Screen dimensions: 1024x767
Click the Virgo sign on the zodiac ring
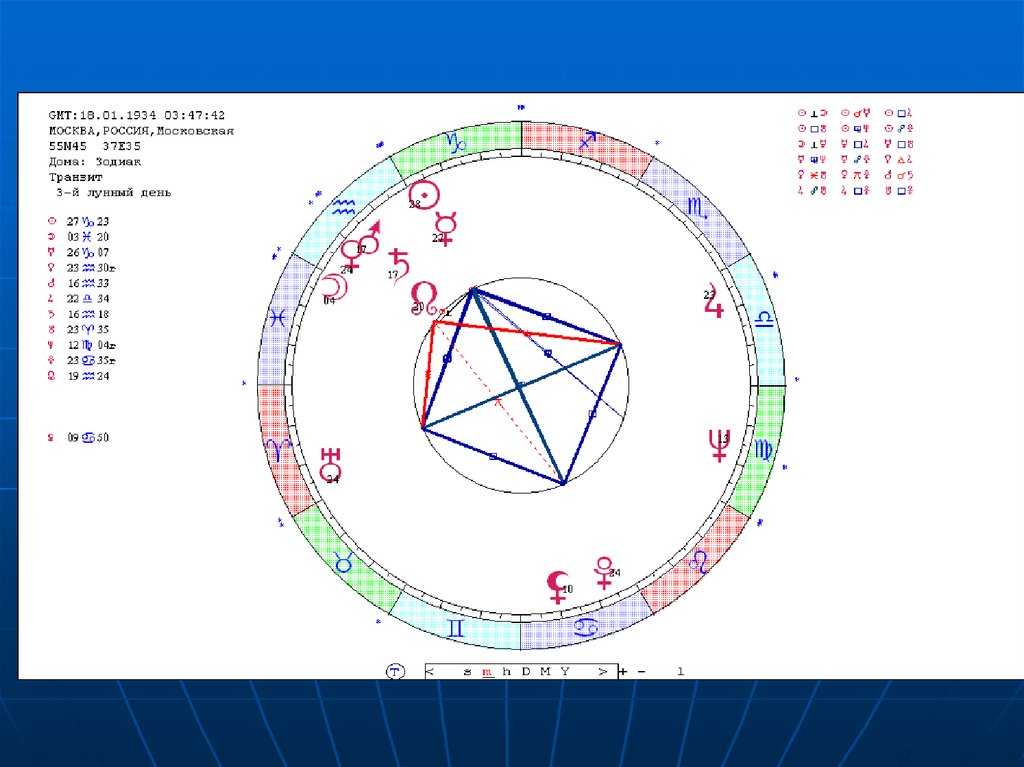(763, 449)
